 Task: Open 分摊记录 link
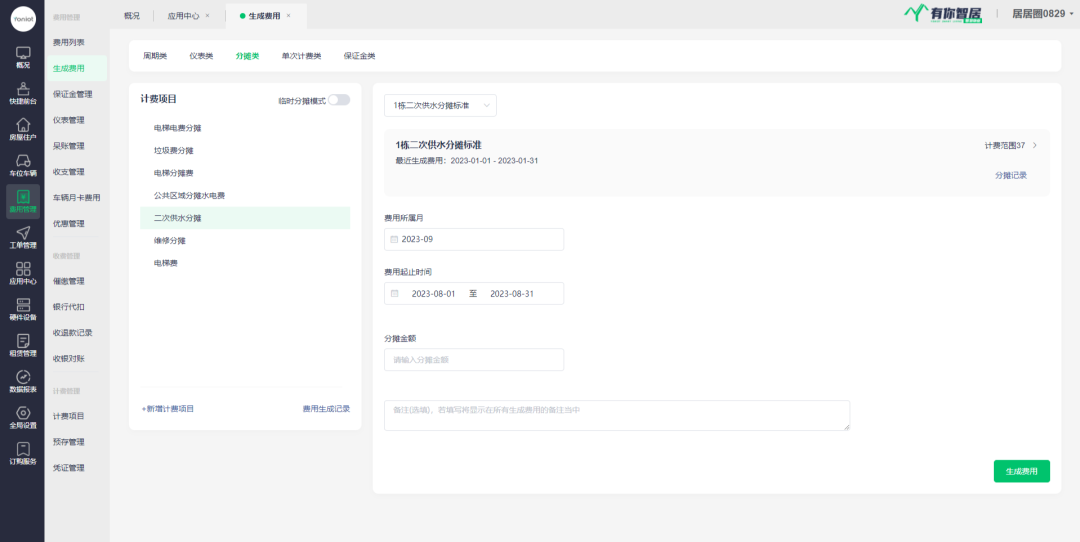coord(1010,175)
